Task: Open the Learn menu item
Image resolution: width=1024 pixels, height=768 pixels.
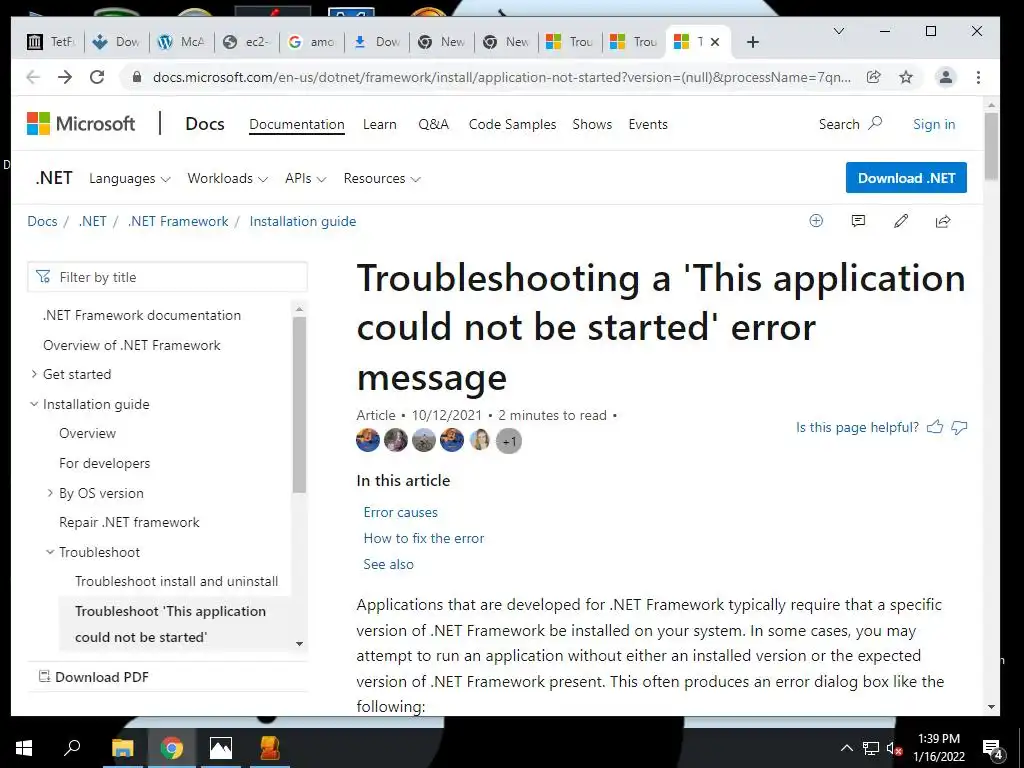Action: [379, 124]
